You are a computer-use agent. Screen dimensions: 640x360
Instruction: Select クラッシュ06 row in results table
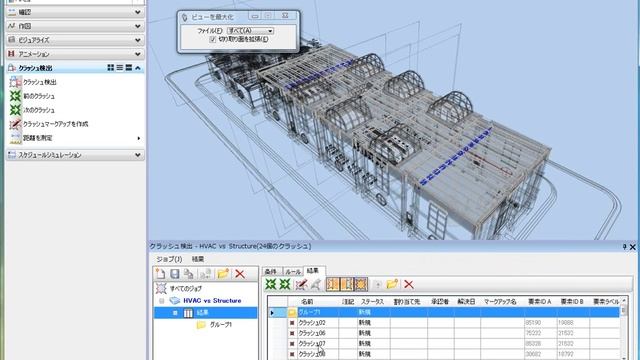click(445, 333)
